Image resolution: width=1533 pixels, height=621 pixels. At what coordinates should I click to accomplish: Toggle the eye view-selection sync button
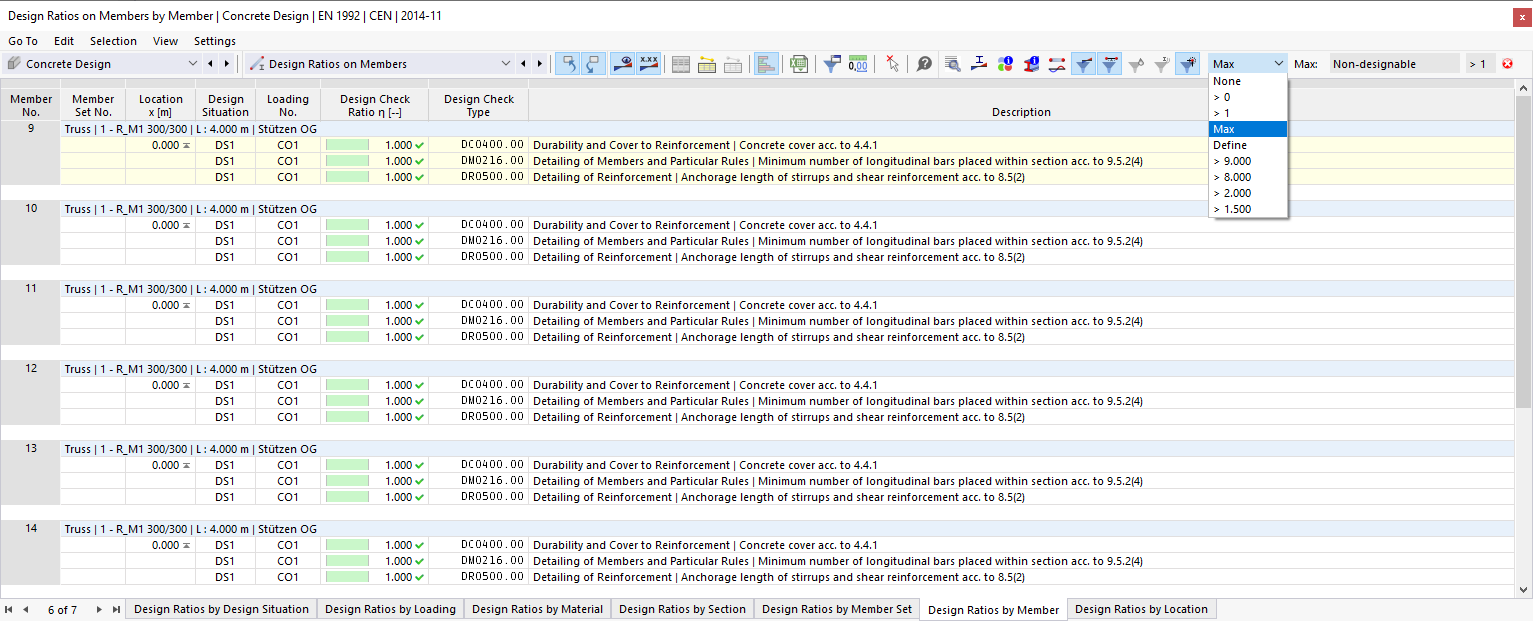tap(622, 64)
